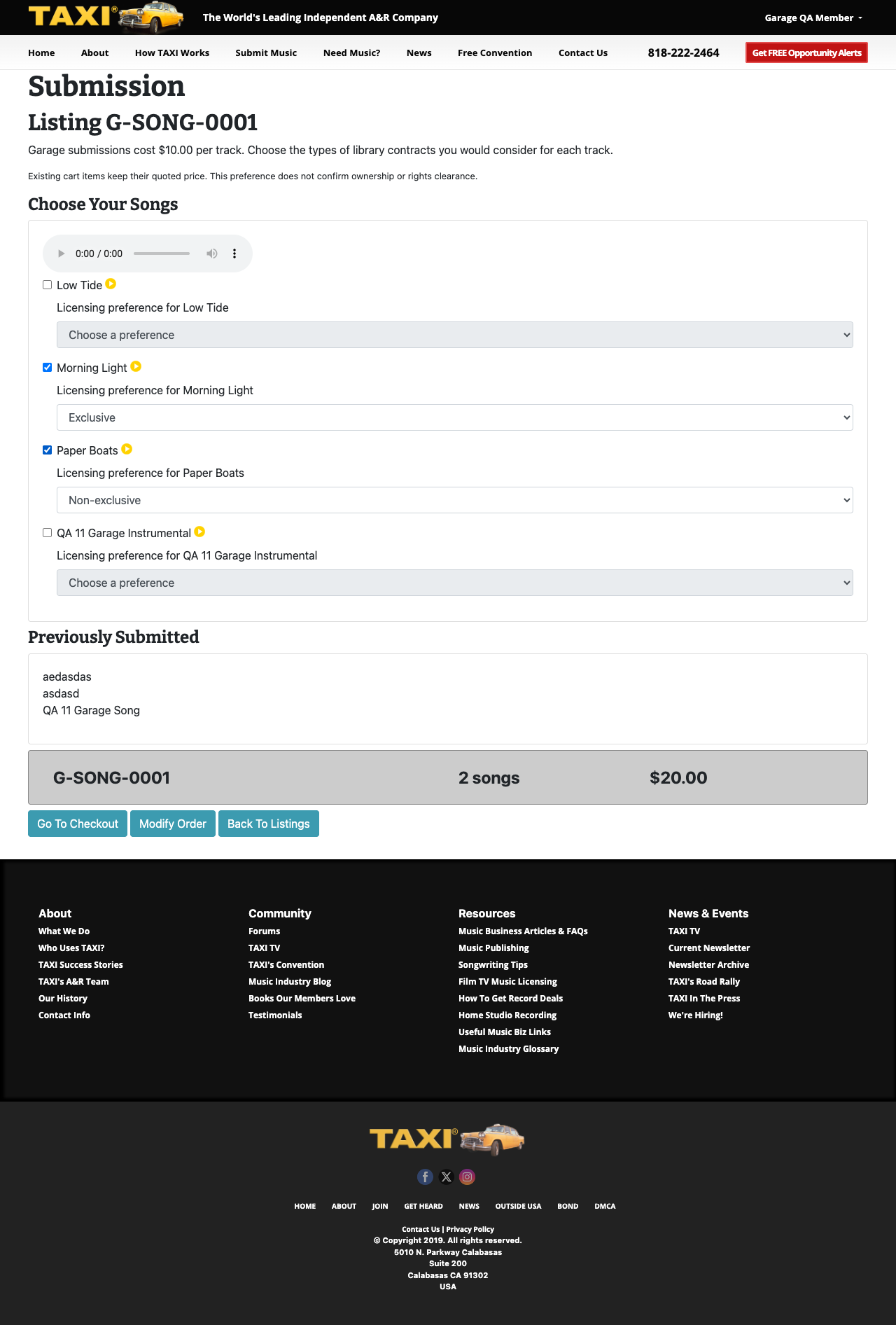The height and width of the screenshot is (1325, 896).
Task: Uncheck the Paper Boats song checkbox
Action: pos(48,450)
